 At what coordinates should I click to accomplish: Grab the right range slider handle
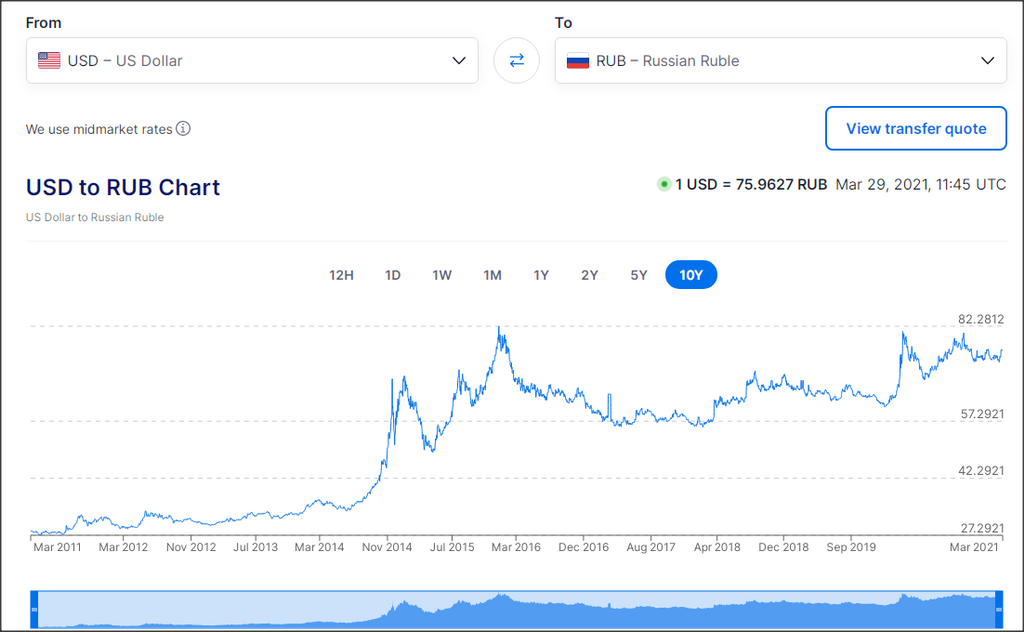(x=999, y=609)
